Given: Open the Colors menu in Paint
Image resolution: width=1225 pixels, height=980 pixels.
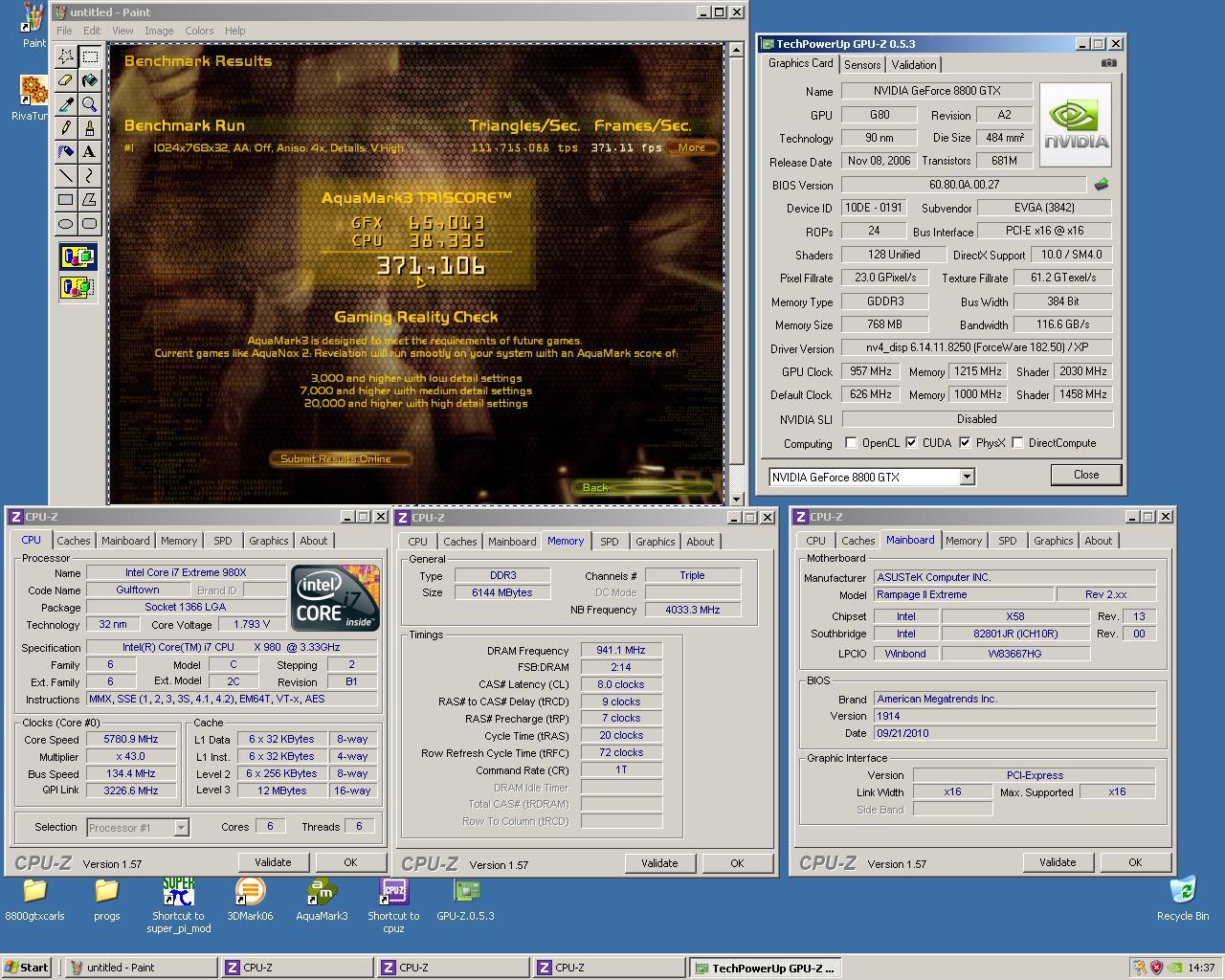Looking at the screenshot, I should click(x=199, y=31).
